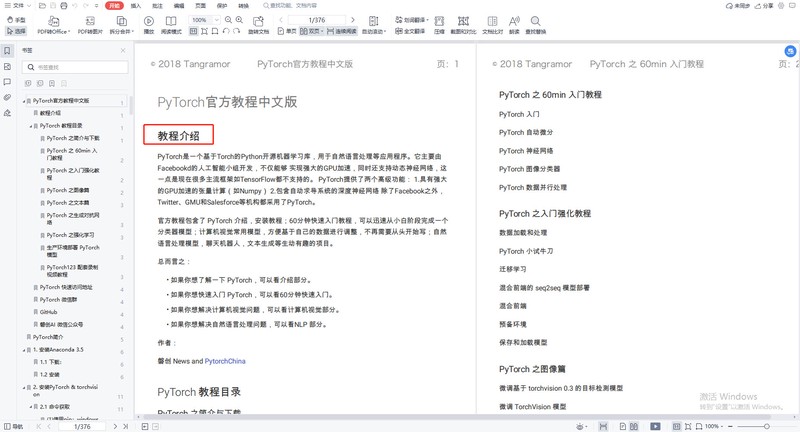
Task: Open the attachments paperclip panel
Action: coord(7,97)
